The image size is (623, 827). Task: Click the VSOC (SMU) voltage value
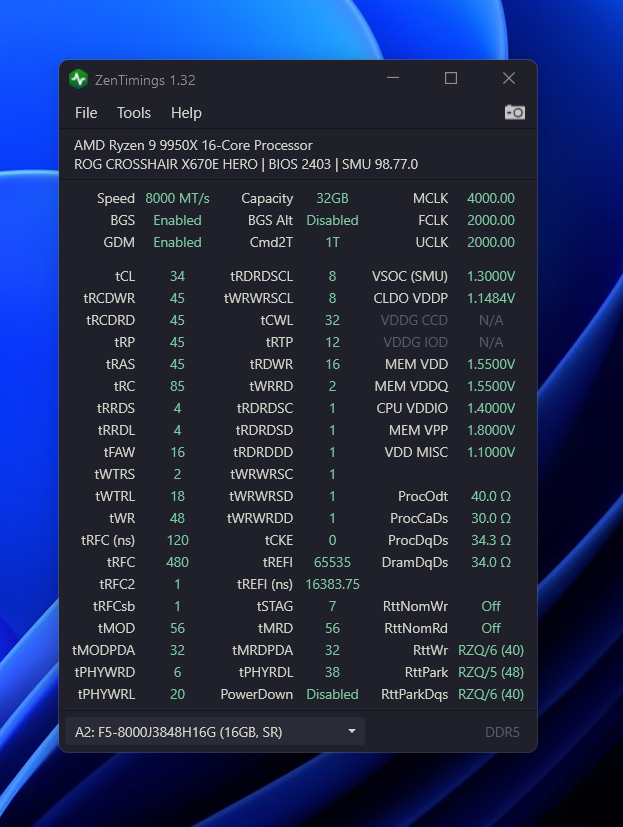tap(490, 276)
